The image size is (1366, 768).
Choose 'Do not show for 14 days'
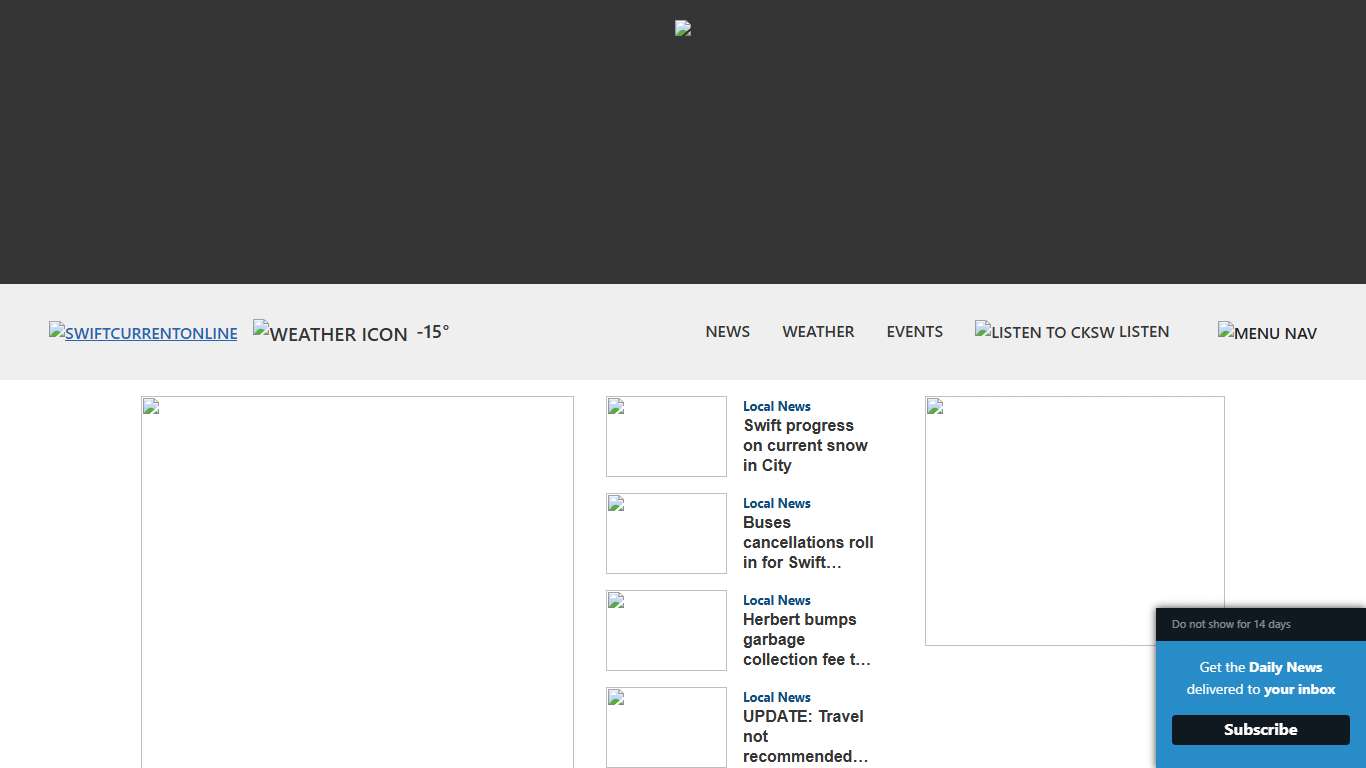(x=1231, y=624)
